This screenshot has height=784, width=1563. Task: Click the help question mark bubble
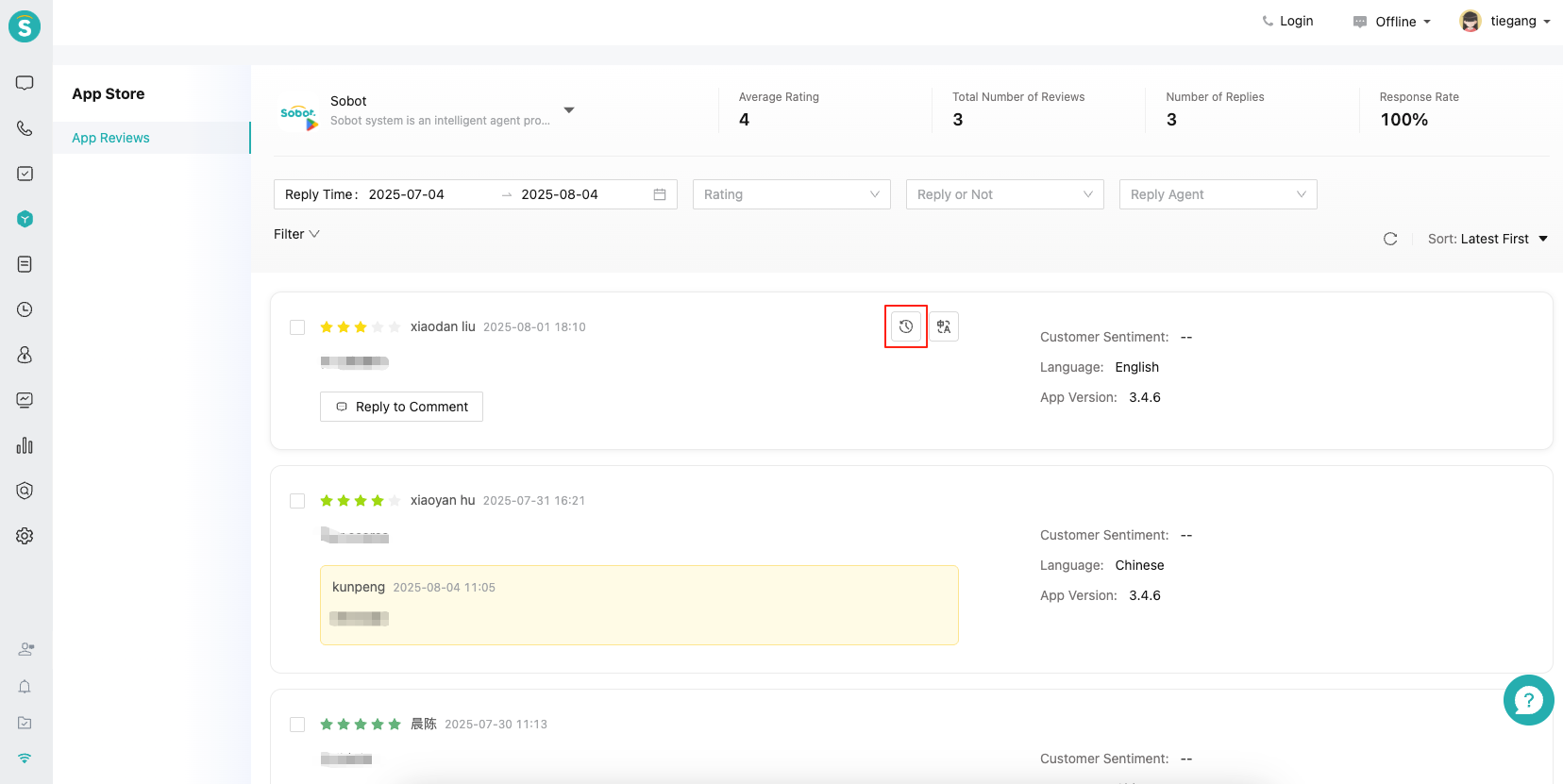point(1528,700)
